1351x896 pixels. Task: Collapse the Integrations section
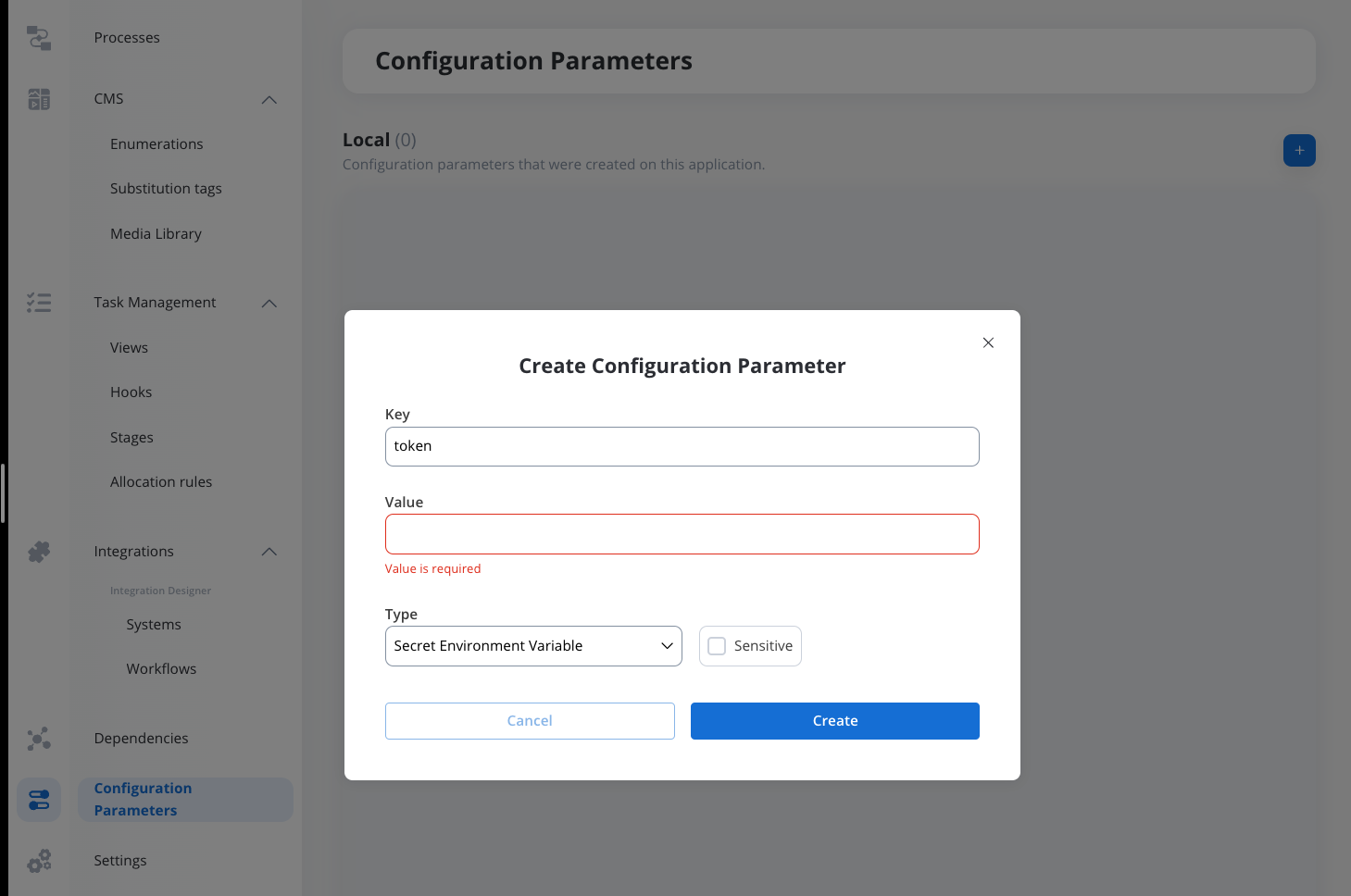(x=269, y=552)
